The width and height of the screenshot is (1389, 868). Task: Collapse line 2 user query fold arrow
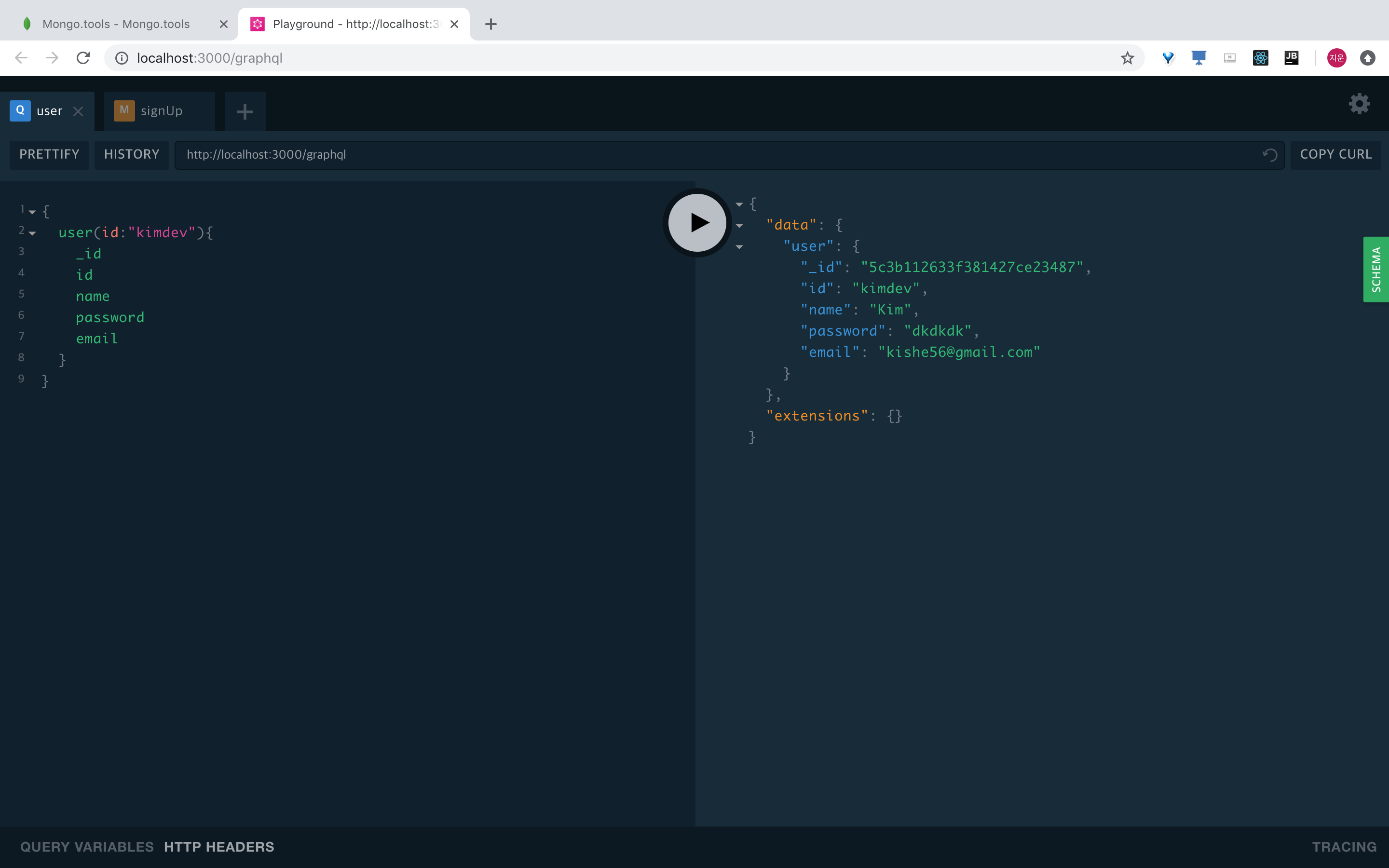(x=32, y=234)
